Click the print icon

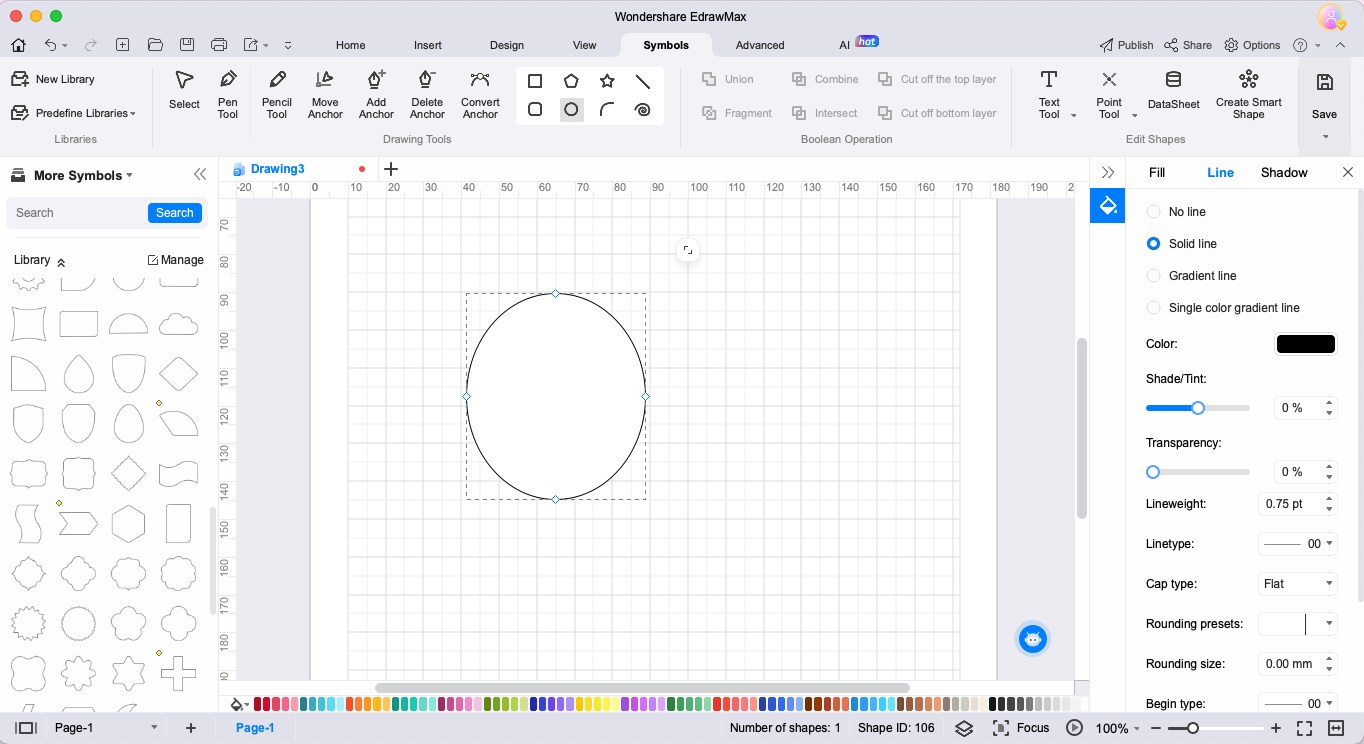[219, 45]
